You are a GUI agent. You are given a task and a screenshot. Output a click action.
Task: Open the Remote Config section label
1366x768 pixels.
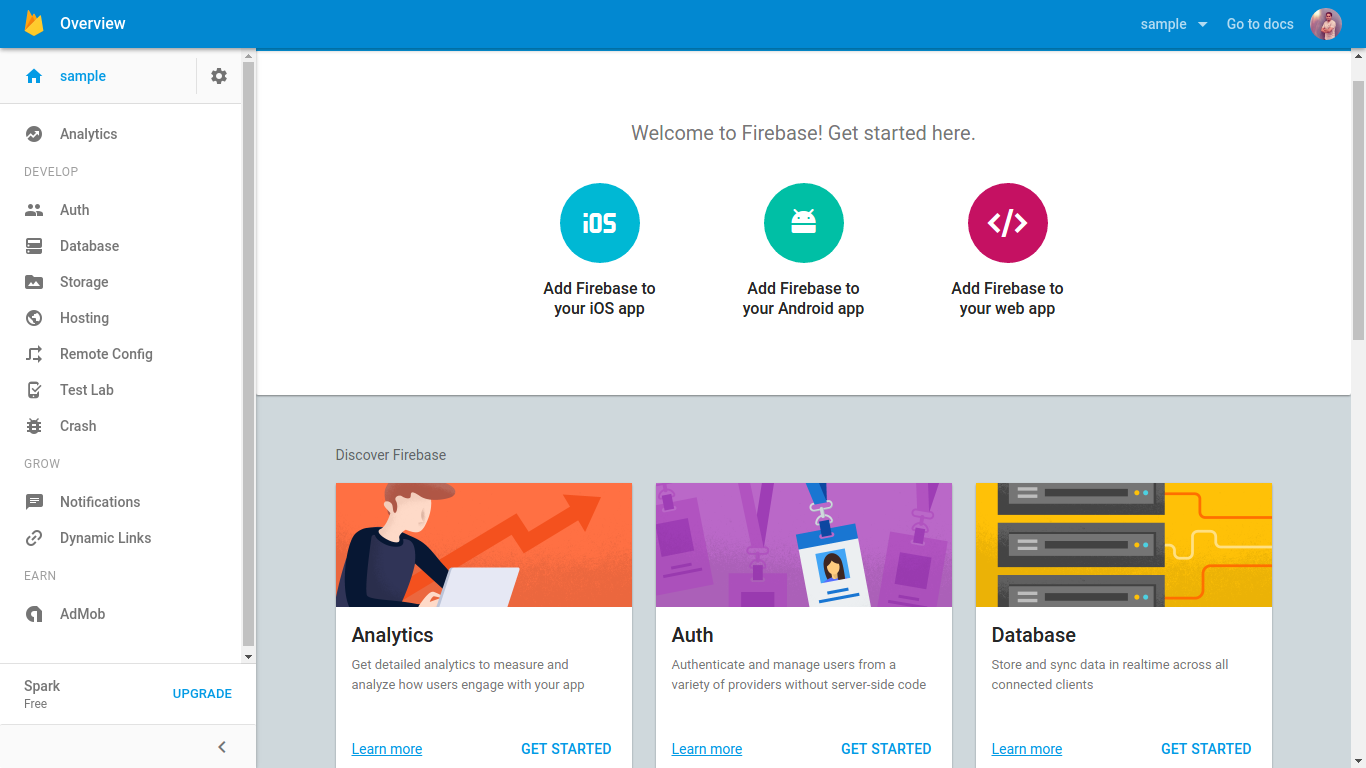(x=107, y=354)
